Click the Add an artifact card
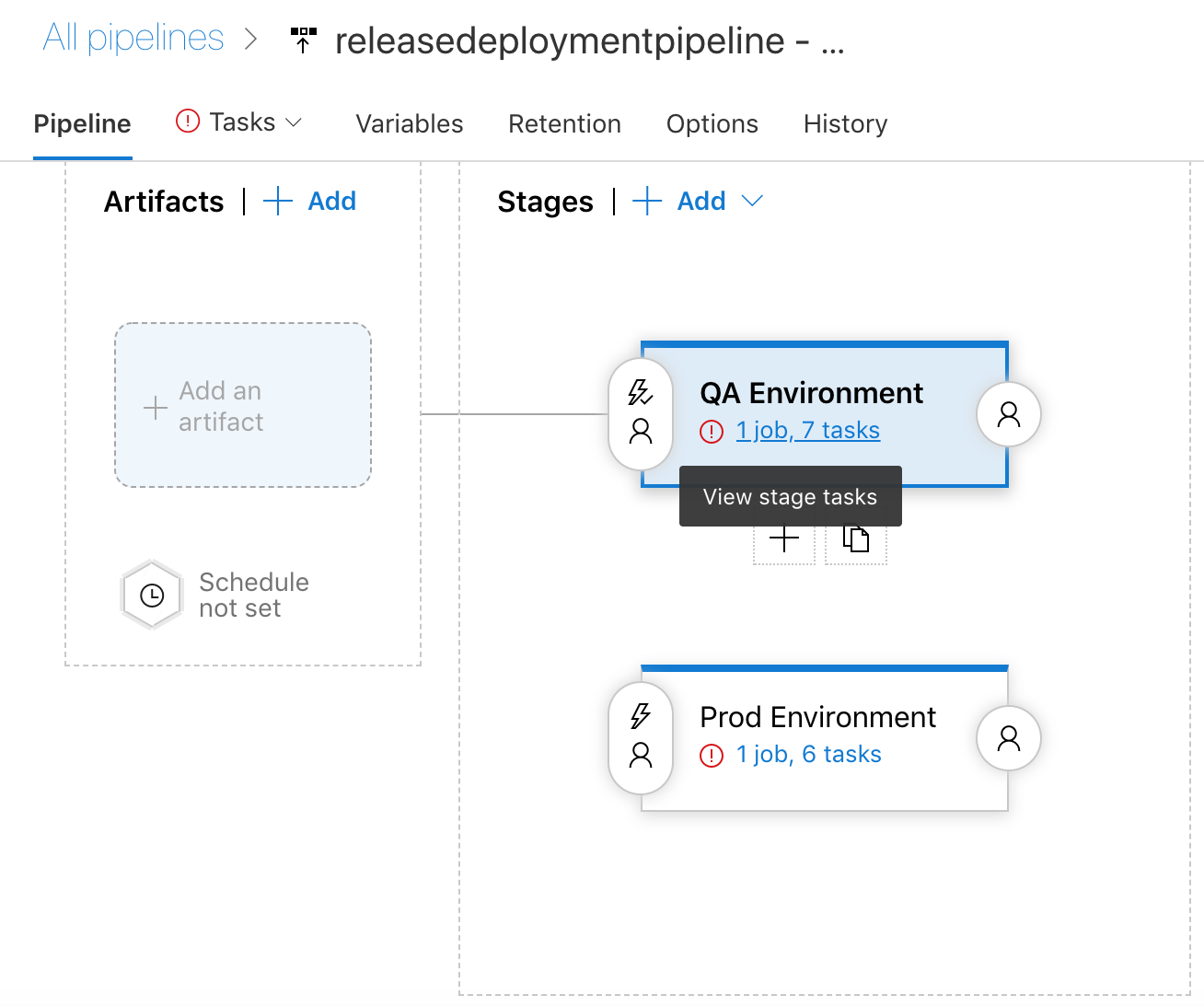The image size is (1204, 1007). pyautogui.click(x=243, y=405)
